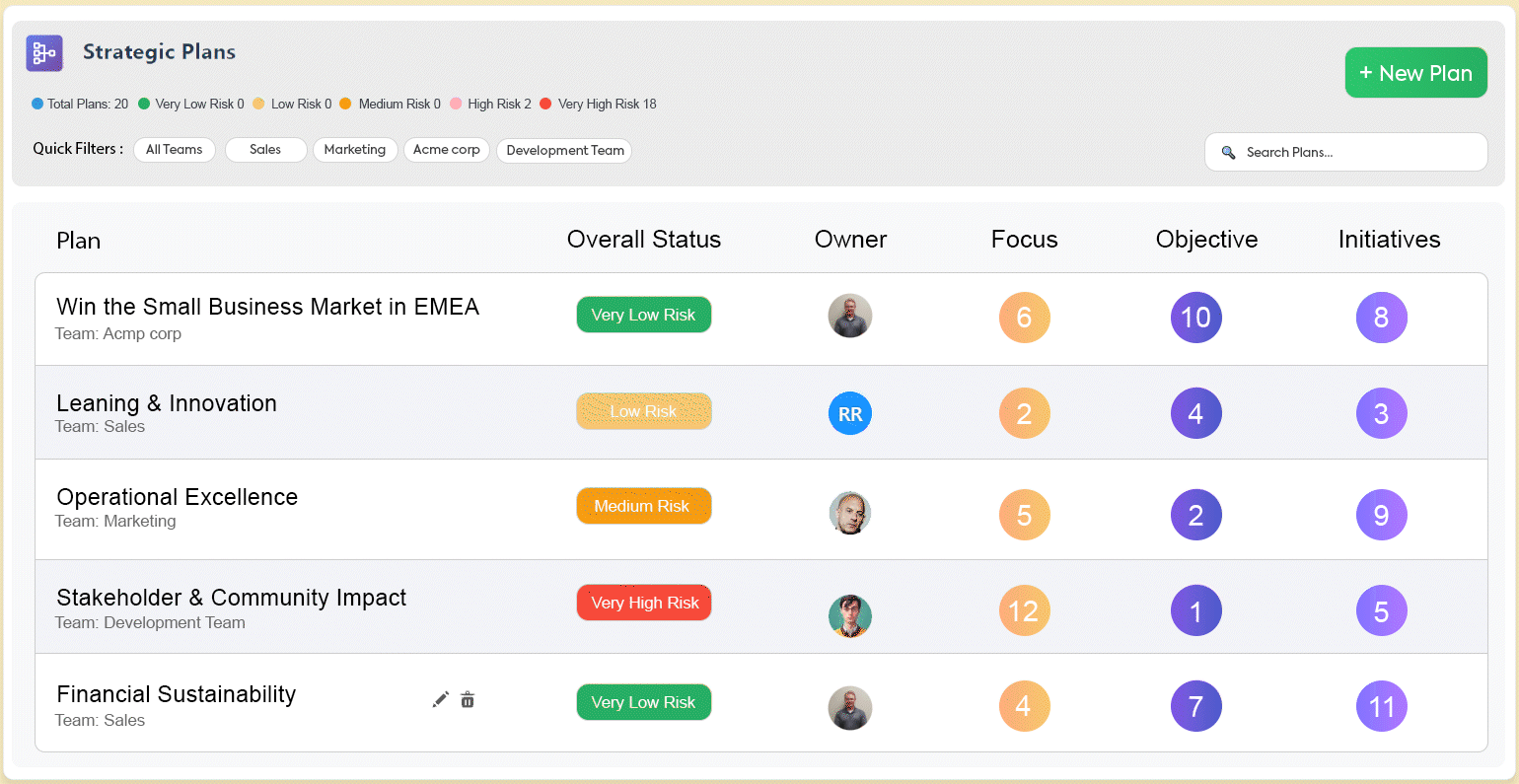Edit the Financial Sustainability plan via pencil icon

coord(441,699)
